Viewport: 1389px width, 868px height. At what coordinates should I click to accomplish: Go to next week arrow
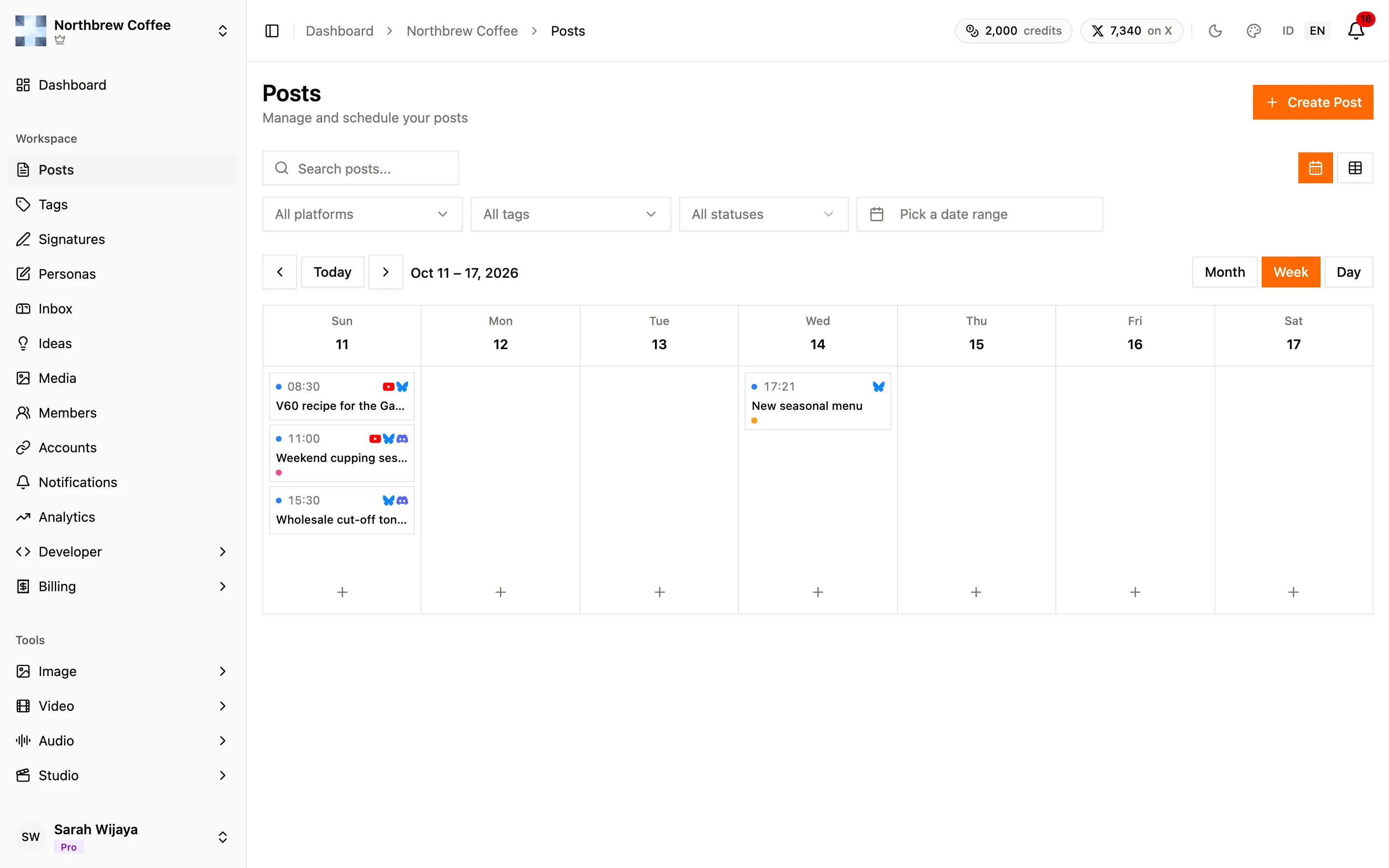pos(386,272)
